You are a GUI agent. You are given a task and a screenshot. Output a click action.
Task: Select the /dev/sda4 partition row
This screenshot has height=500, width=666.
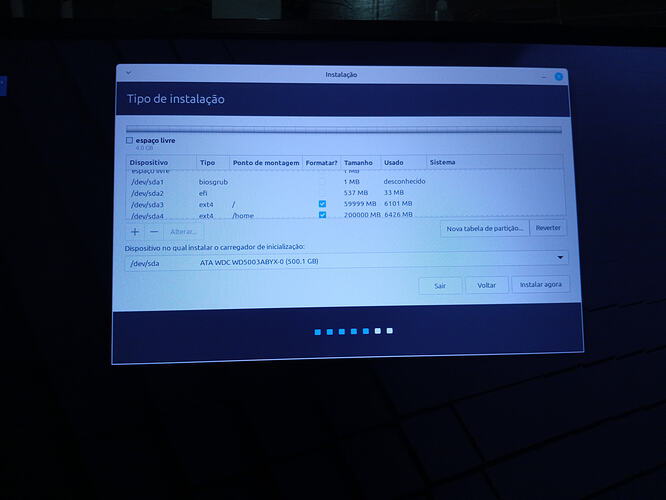coord(346,215)
